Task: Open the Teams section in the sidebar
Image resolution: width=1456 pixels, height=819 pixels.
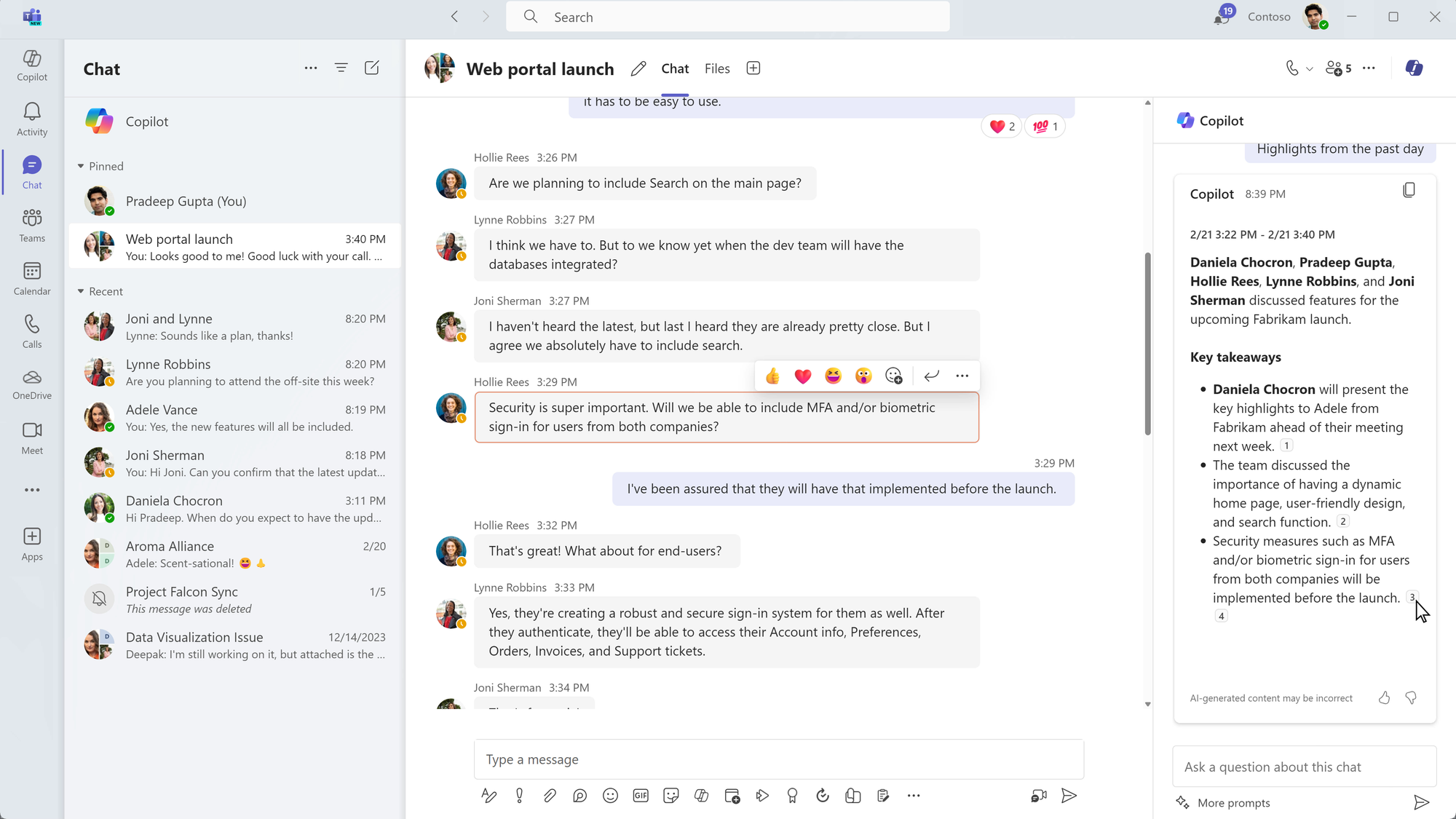Action: coord(31,224)
